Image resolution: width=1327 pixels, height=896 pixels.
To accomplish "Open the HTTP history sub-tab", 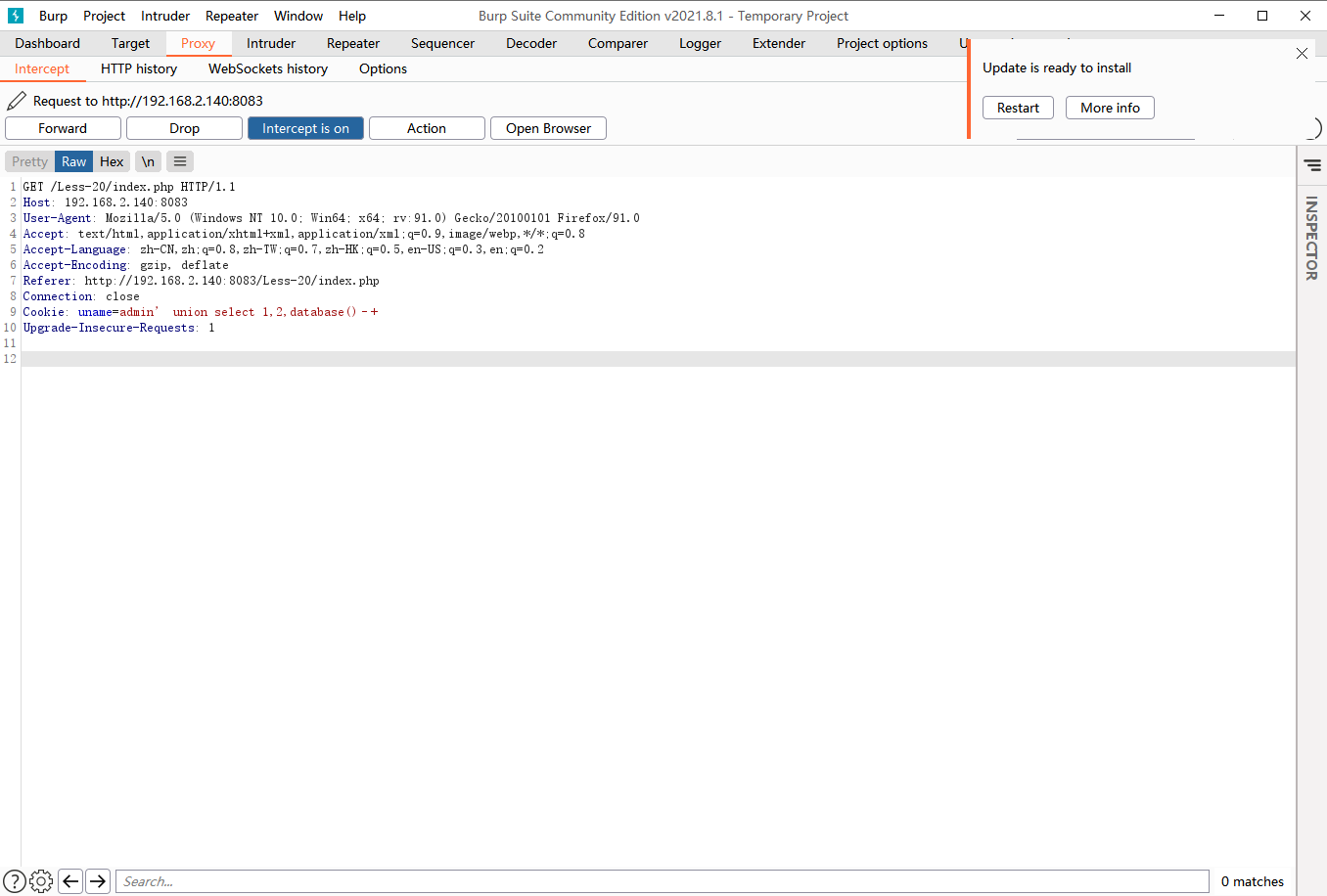I will [139, 68].
